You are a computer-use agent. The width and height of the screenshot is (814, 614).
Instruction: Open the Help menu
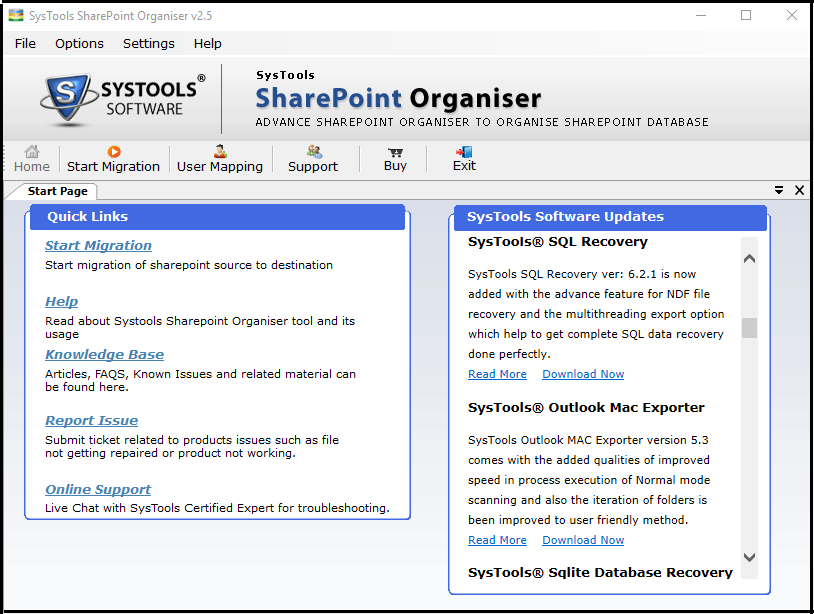208,44
